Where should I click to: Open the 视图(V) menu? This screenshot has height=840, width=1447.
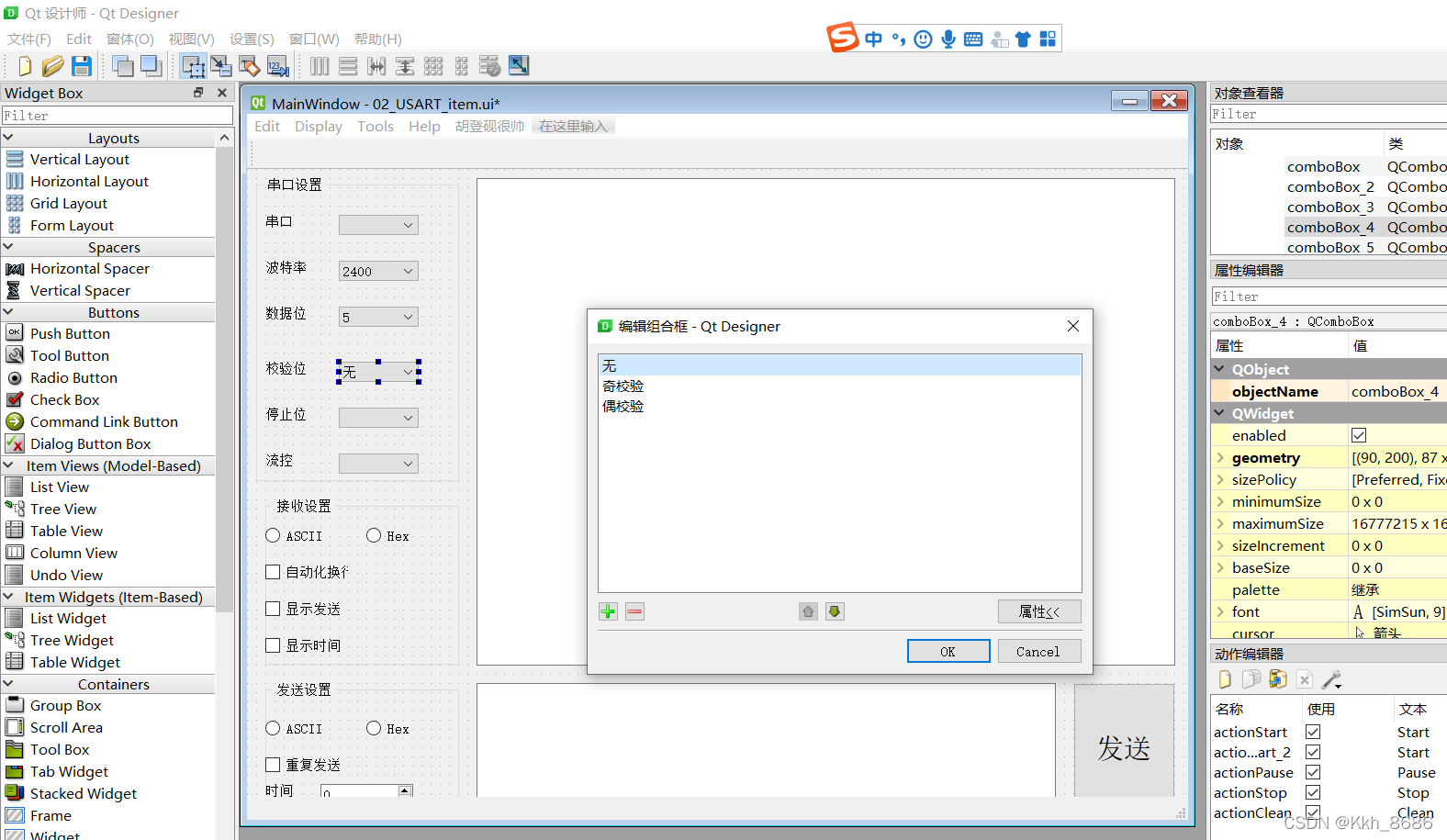pos(191,39)
